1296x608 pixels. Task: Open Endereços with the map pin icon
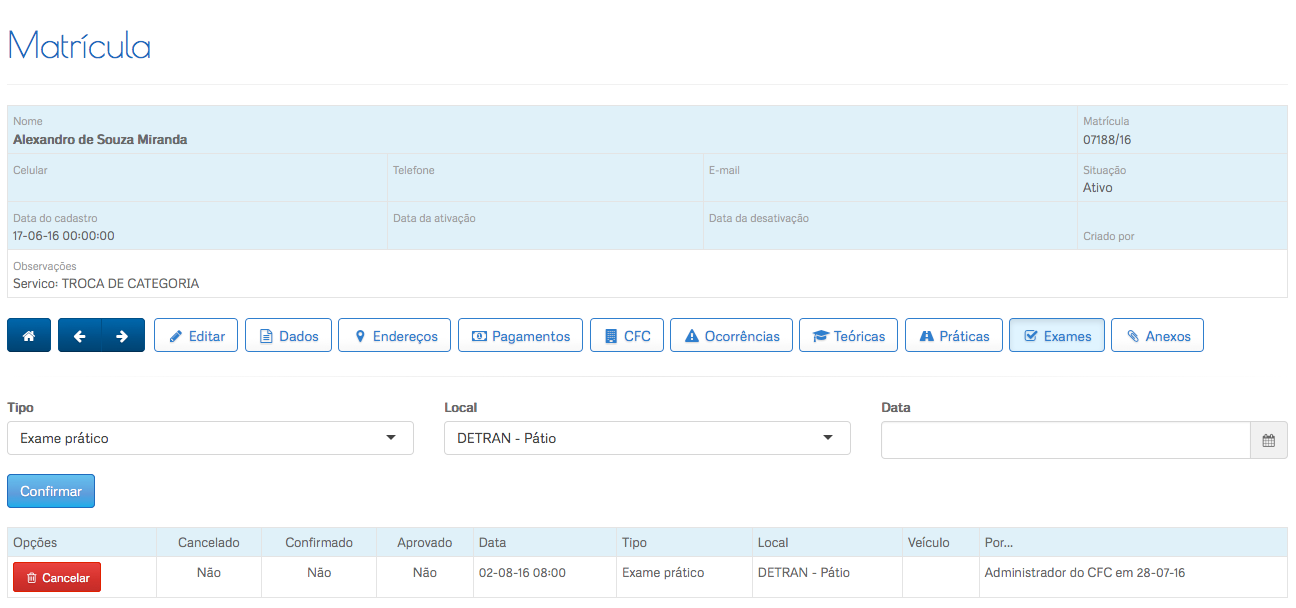(x=395, y=336)
